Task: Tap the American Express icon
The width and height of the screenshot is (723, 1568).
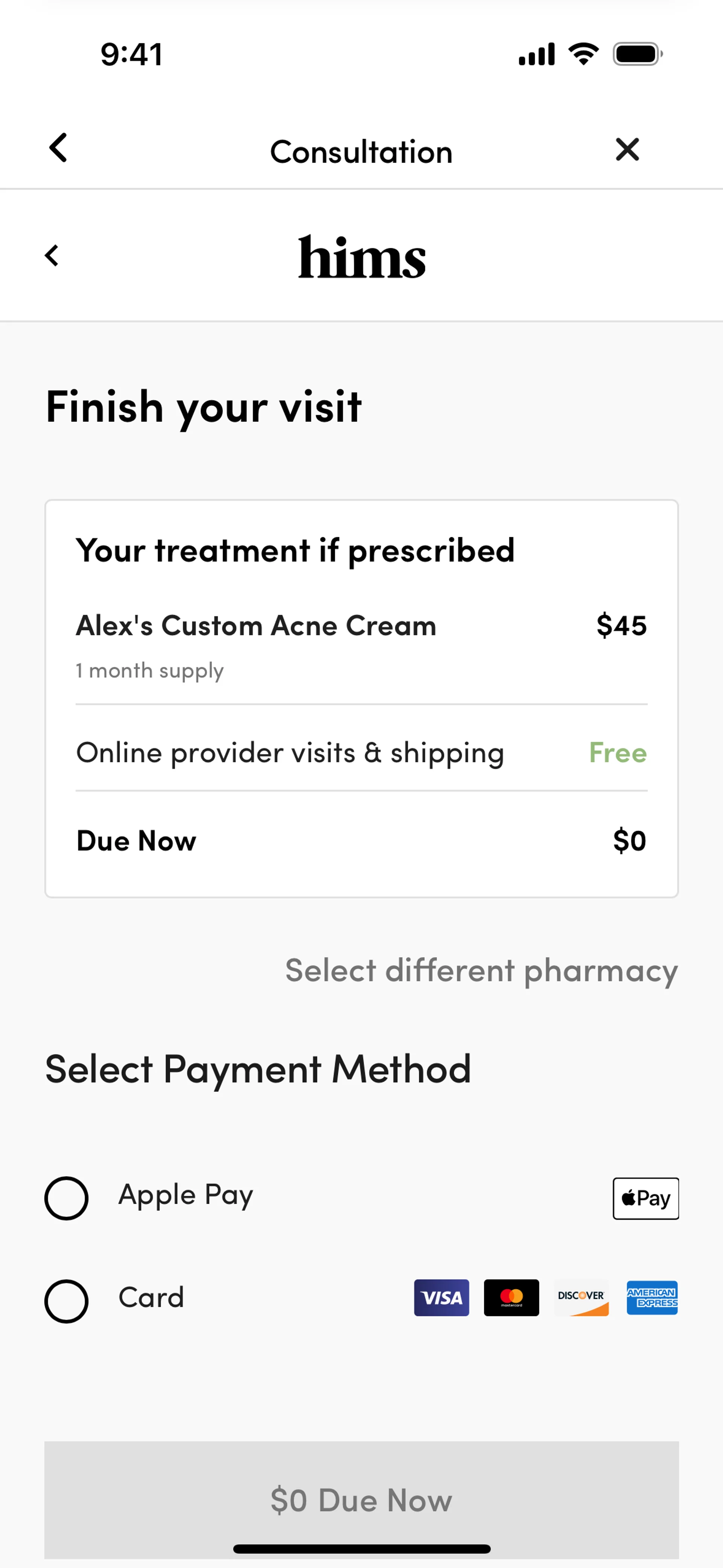Action: coord(652,1297)
